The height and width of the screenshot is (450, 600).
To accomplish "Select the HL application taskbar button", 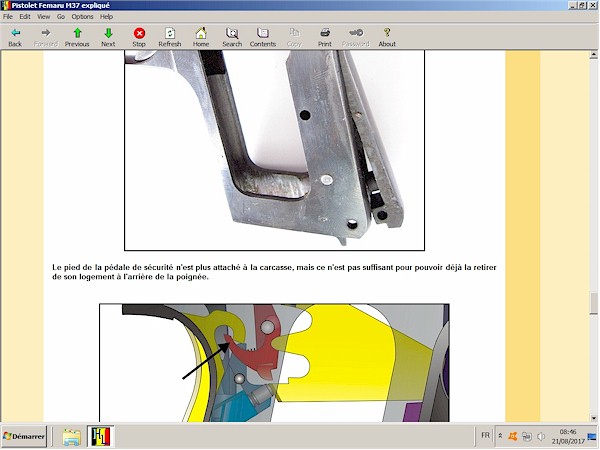I will point(101,437).
